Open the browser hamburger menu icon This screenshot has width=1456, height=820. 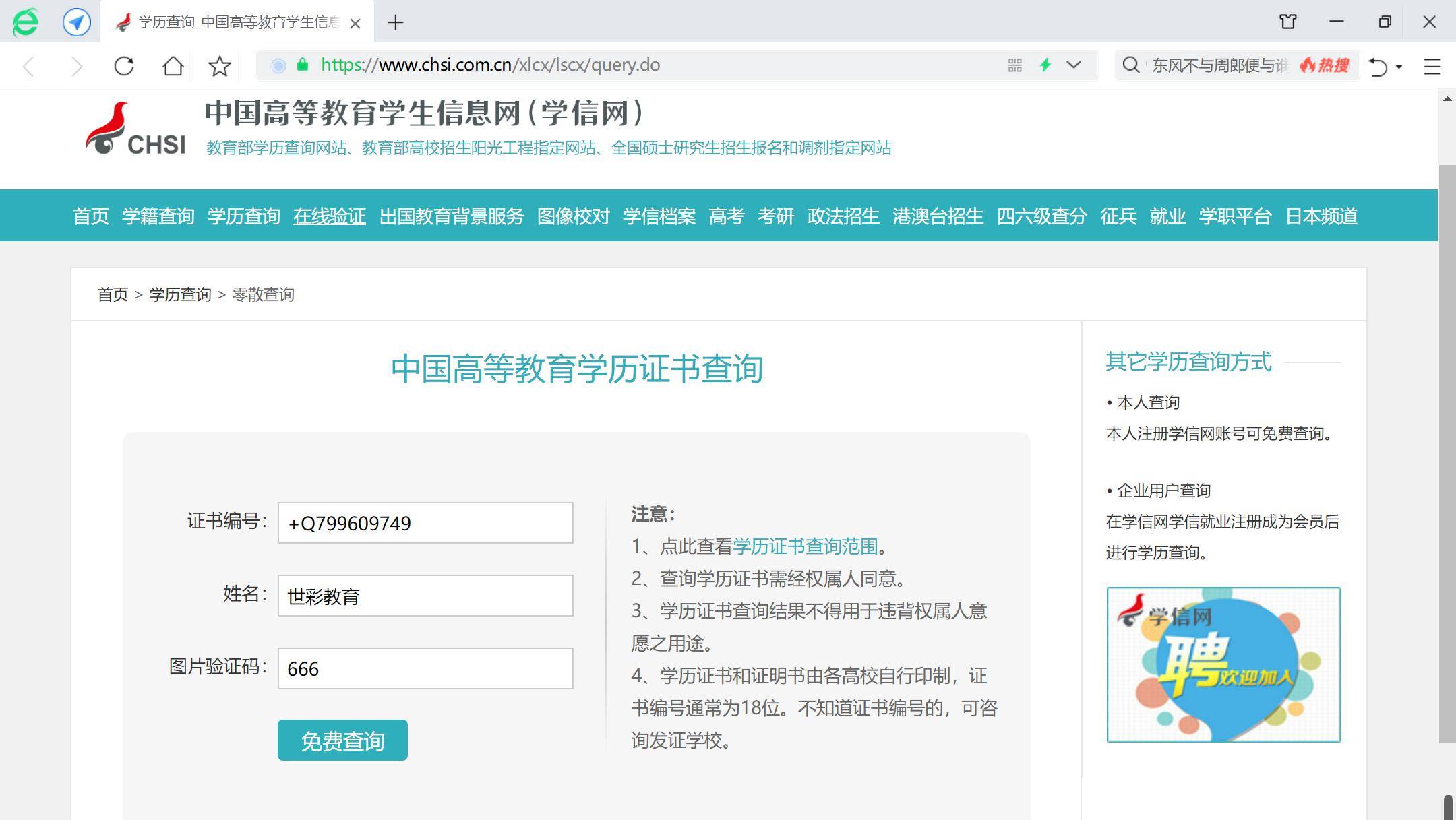point(1432,66)
